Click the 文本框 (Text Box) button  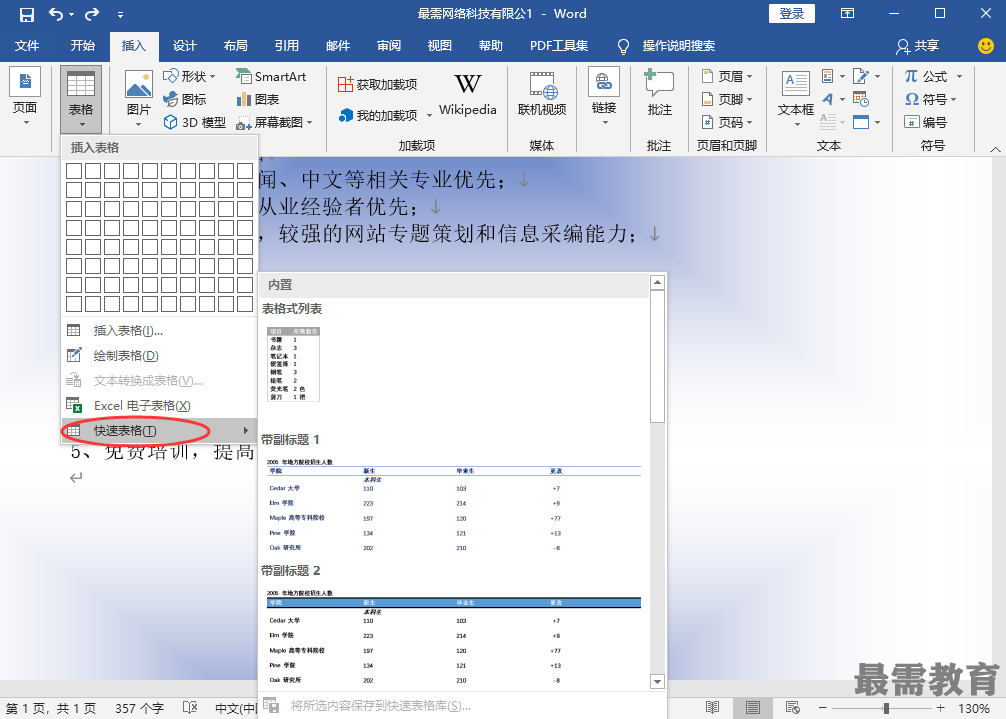(796, 98)
